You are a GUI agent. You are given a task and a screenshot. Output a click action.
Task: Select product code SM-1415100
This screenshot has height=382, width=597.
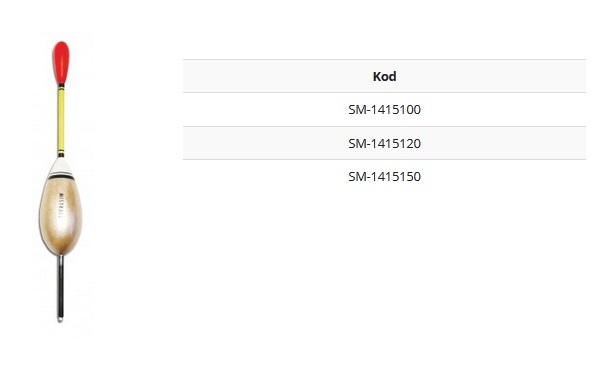(x=384, y=110)
